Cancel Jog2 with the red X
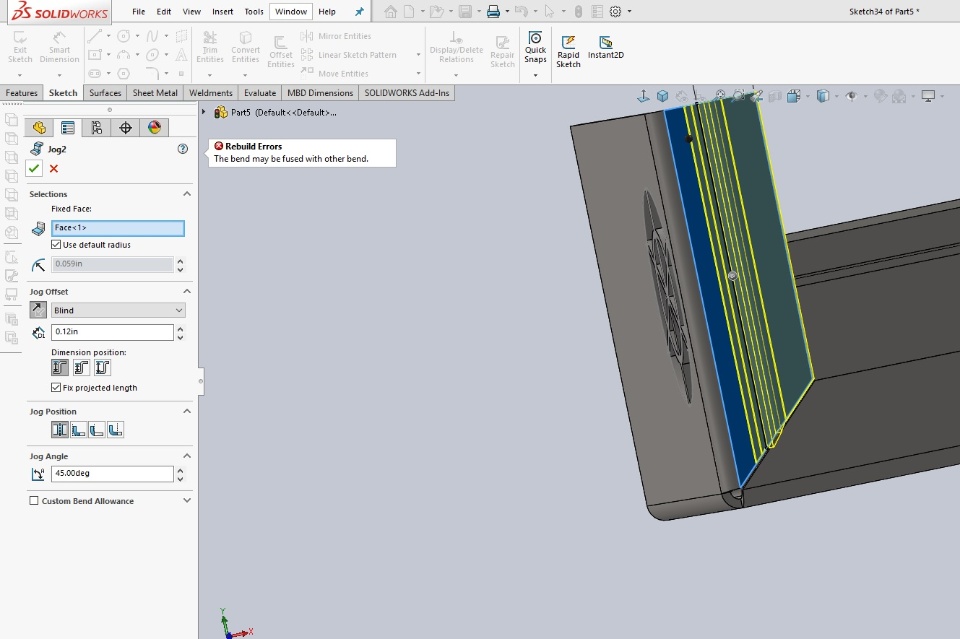 [54, 168]
